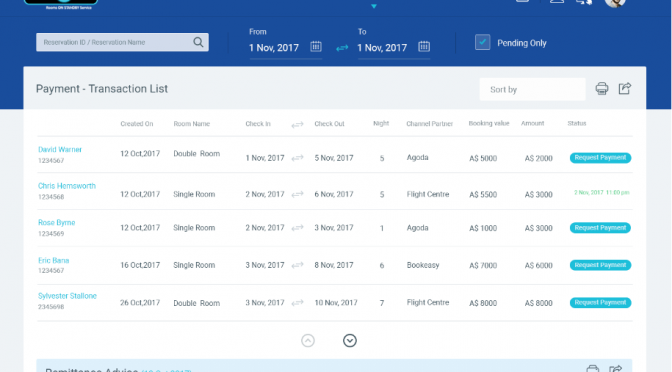Click the Check Out column header

click(x=329, y=124)
